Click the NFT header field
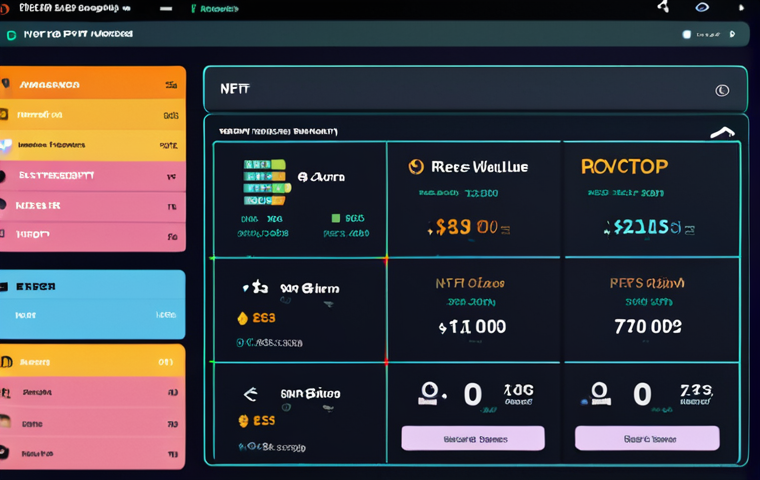 (475, 90)
